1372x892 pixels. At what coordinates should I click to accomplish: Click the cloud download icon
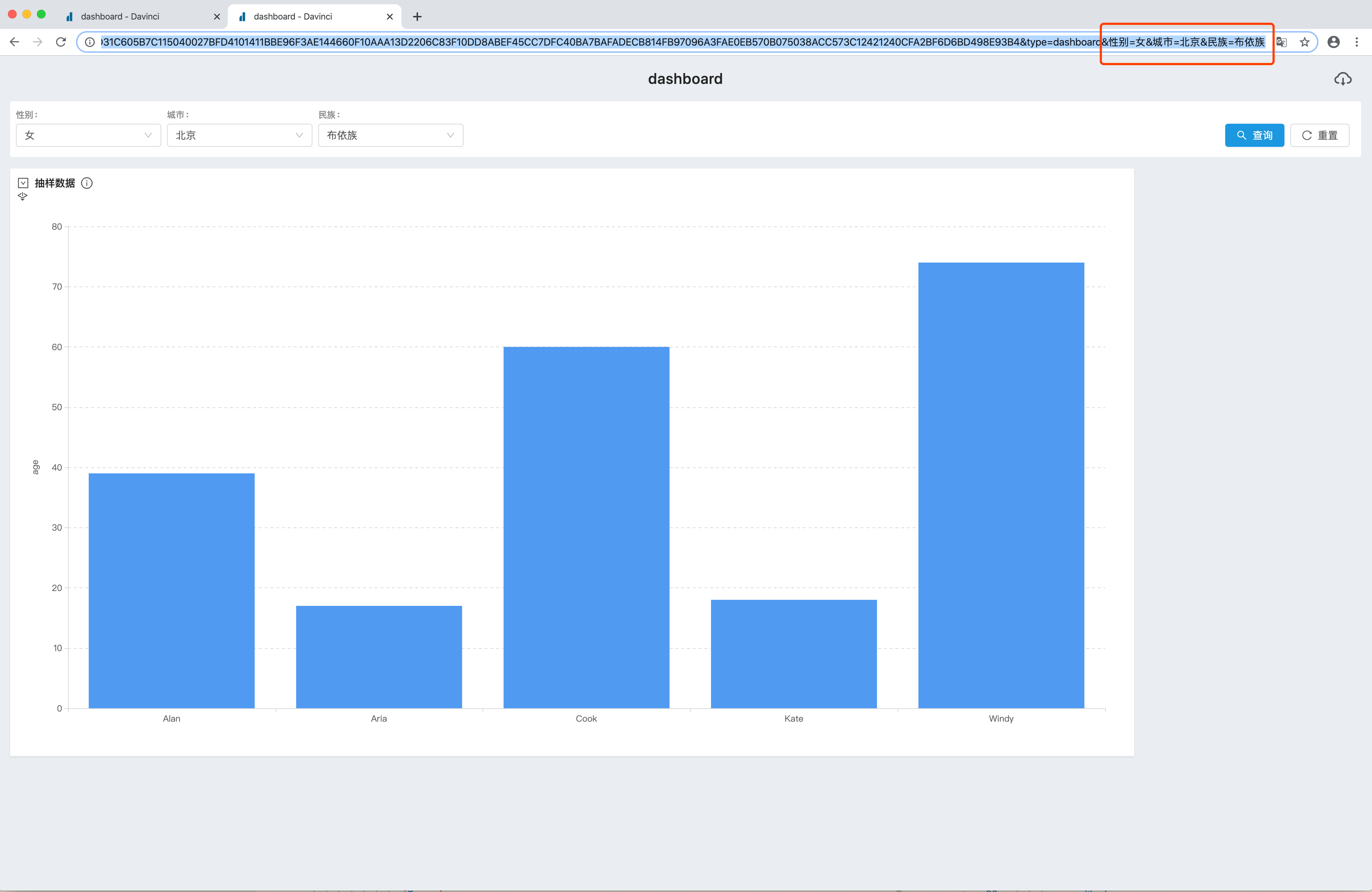1343,79
